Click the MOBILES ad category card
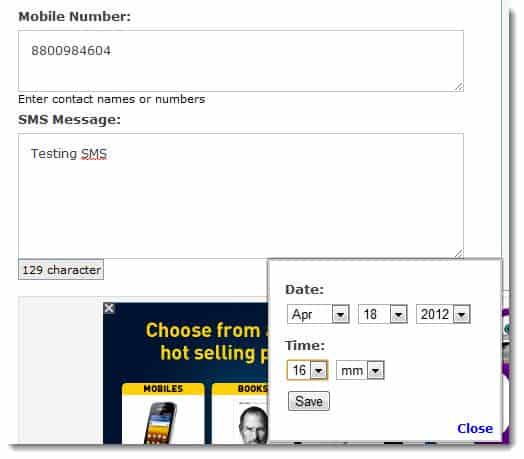 point(163,414)
